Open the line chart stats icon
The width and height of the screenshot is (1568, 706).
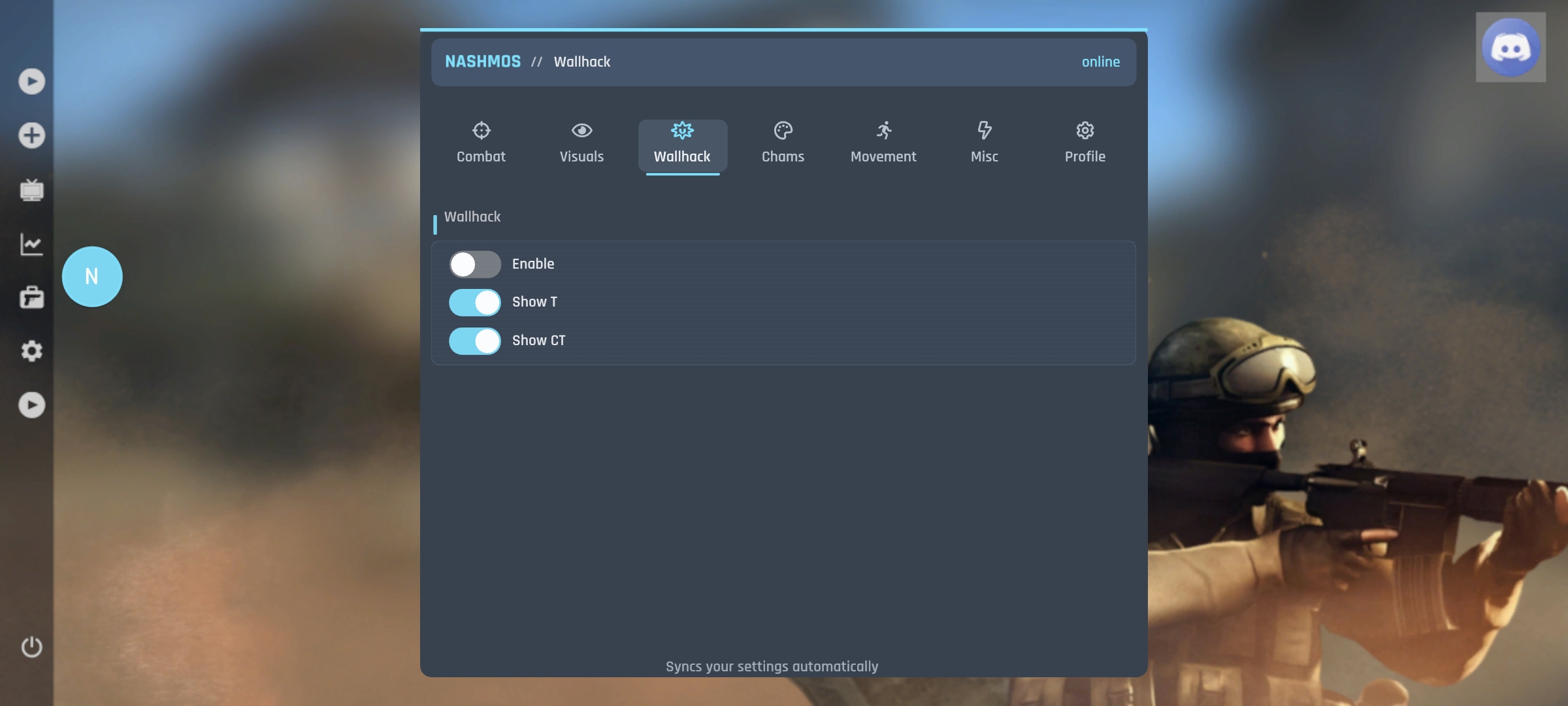(x=31, y=244)
